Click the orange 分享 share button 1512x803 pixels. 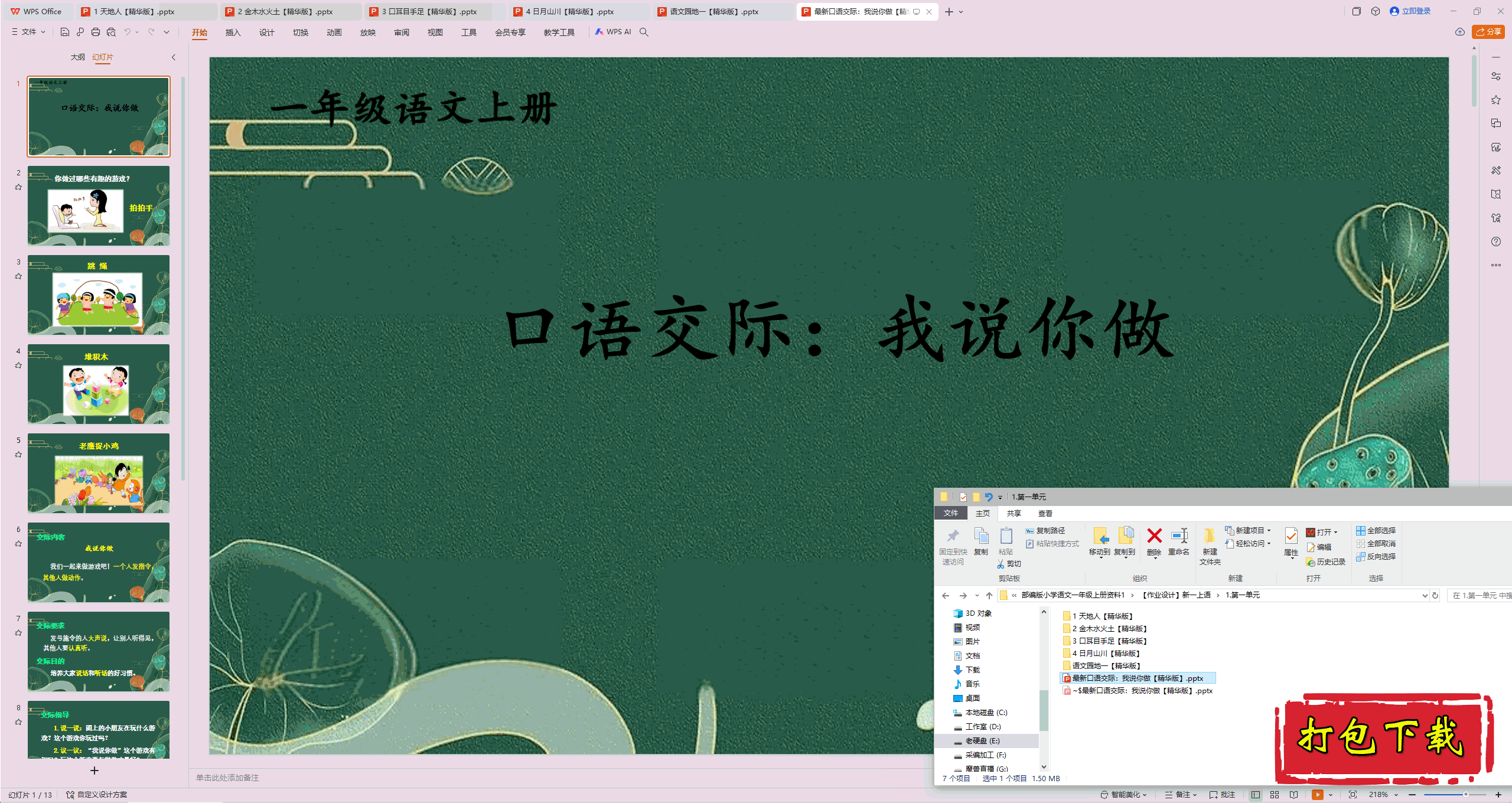tap(1488, 32)
